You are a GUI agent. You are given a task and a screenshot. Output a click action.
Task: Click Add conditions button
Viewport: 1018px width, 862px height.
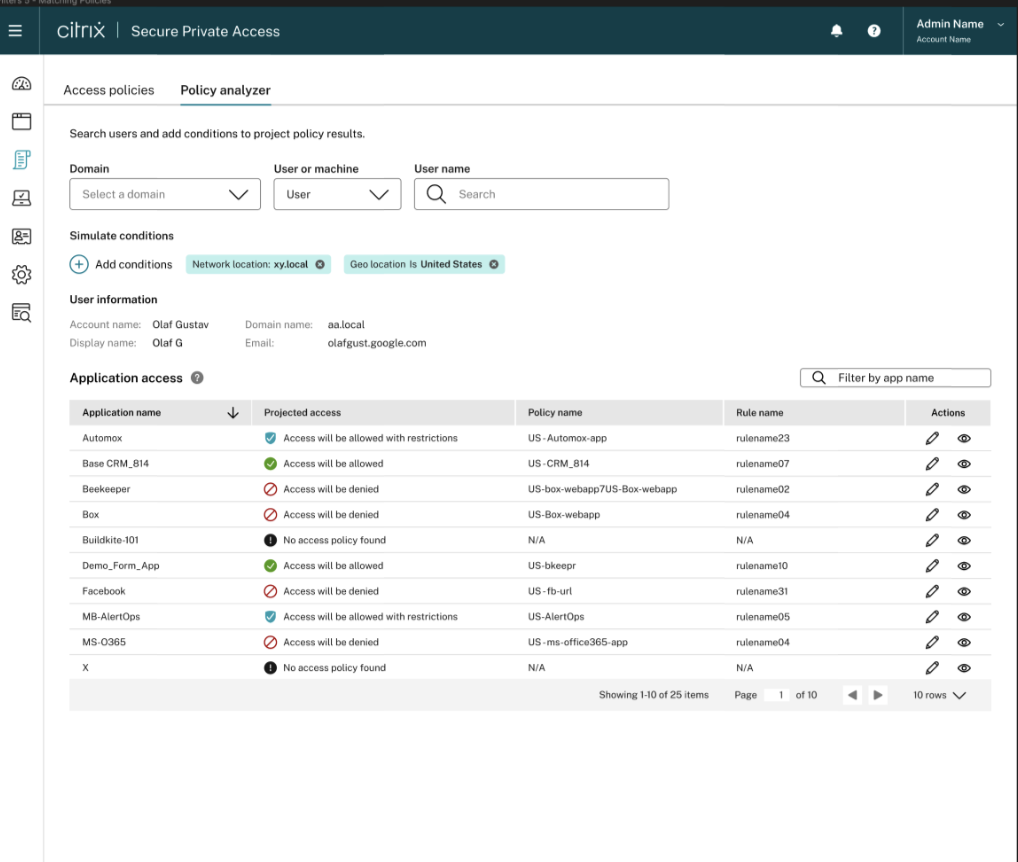click(121, 265)
